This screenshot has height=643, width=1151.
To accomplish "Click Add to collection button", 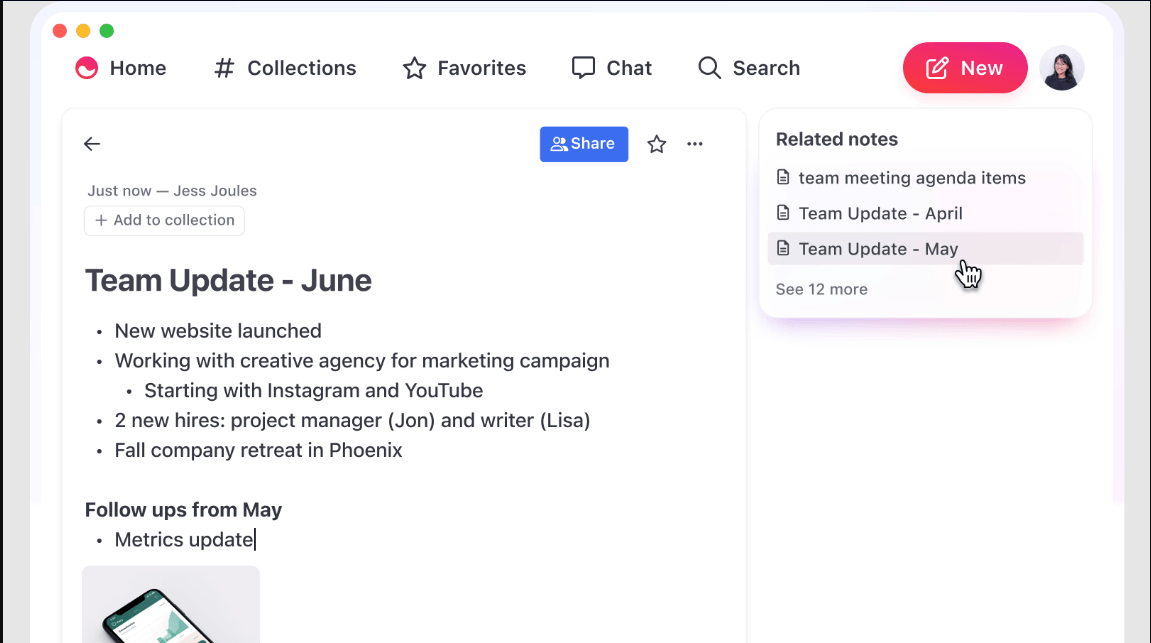I will click(x=164, y=220).
